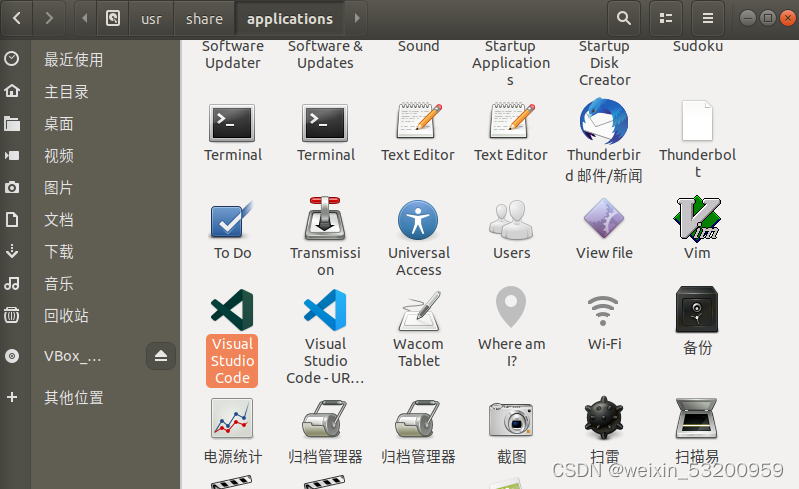Open the Thunderbird mail application icon

604,122
